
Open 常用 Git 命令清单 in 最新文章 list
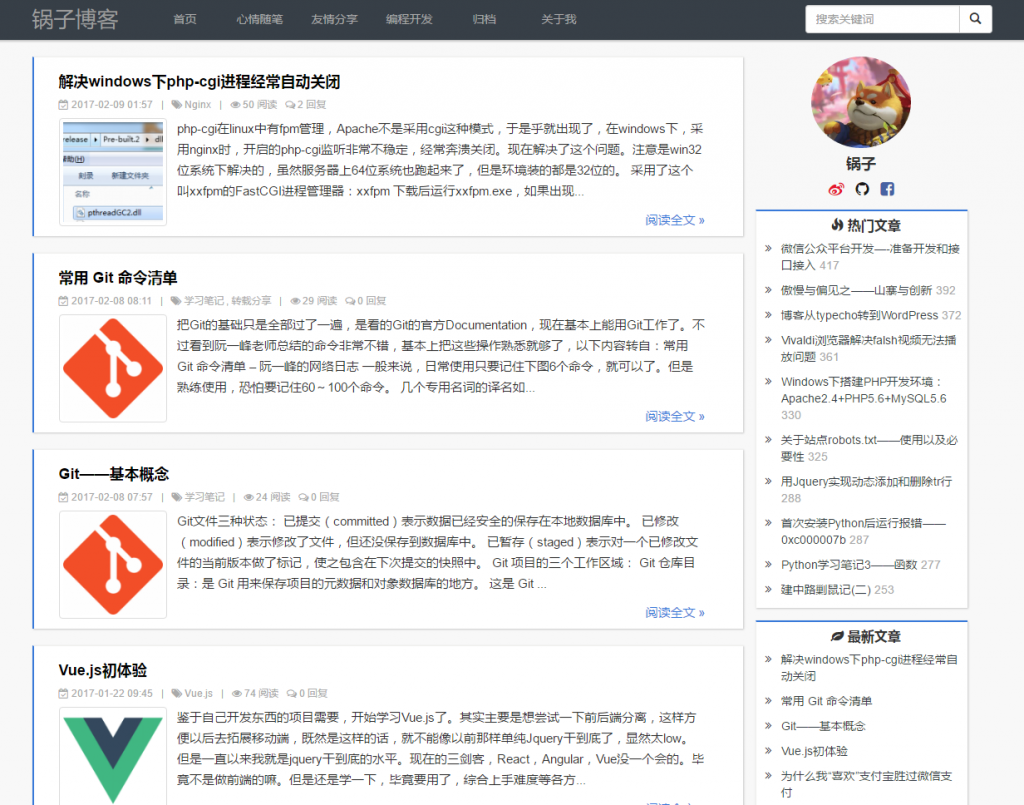click(x=826, y=701)
